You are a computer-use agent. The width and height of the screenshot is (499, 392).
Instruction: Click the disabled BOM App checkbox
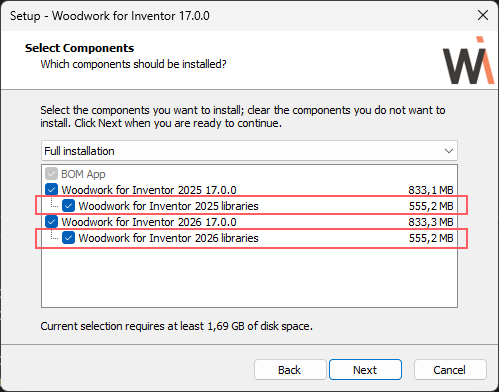pyautogui.click(x=51, y=174)
